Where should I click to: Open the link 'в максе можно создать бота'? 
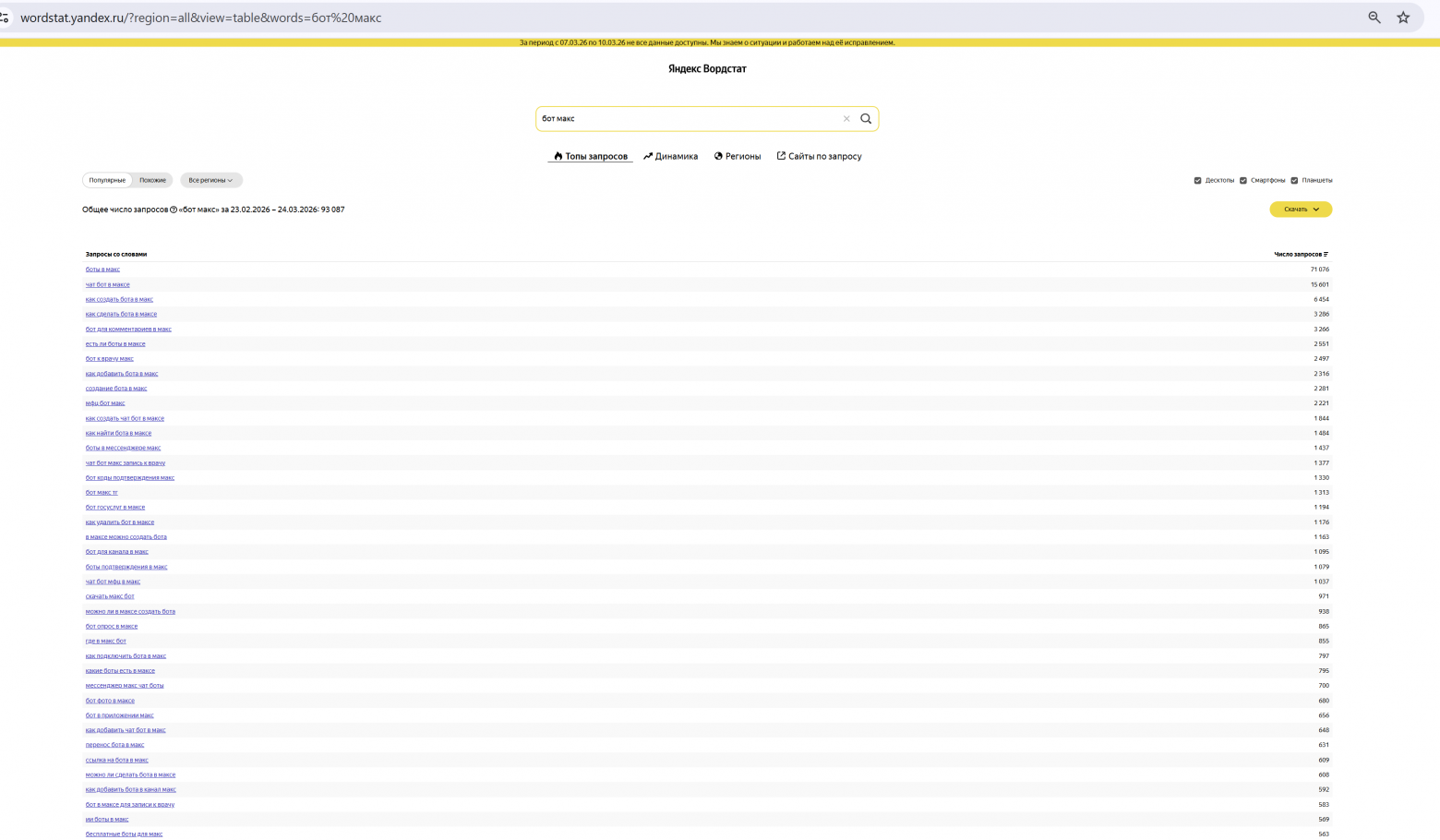pos(126,537)
